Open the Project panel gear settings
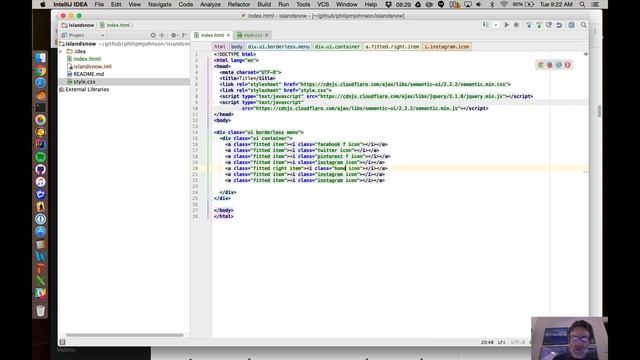Image resolution: width=640 pixels, height=360 pixels. [174, 35]
